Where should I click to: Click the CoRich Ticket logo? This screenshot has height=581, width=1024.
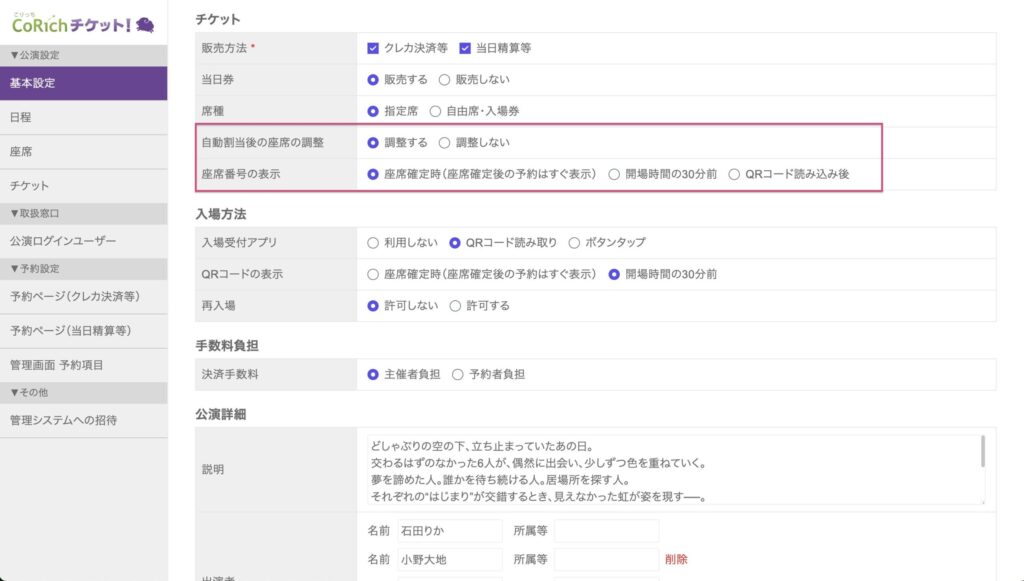[83, 23]
